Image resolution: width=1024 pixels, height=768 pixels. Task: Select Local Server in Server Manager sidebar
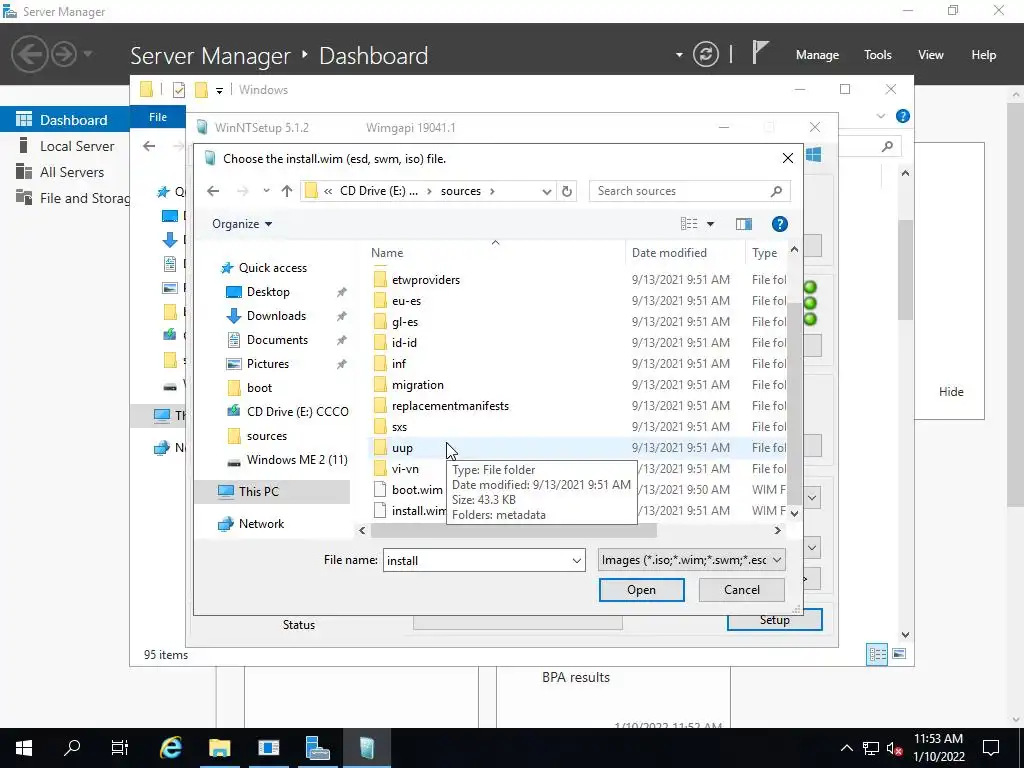coord(77,146)
